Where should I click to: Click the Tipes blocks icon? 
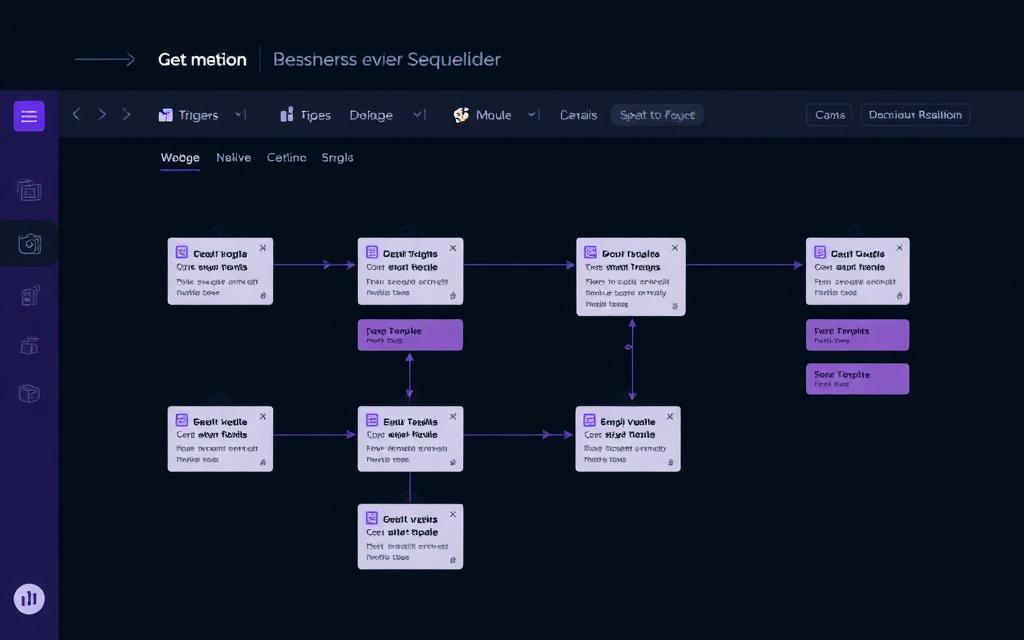click(287, 115)
